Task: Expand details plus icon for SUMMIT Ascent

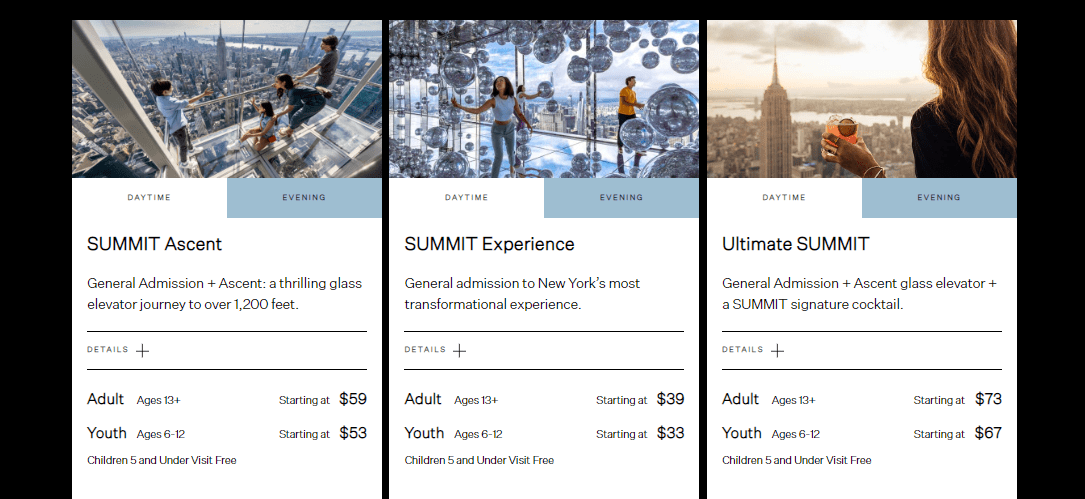Action: coord(143,351)
